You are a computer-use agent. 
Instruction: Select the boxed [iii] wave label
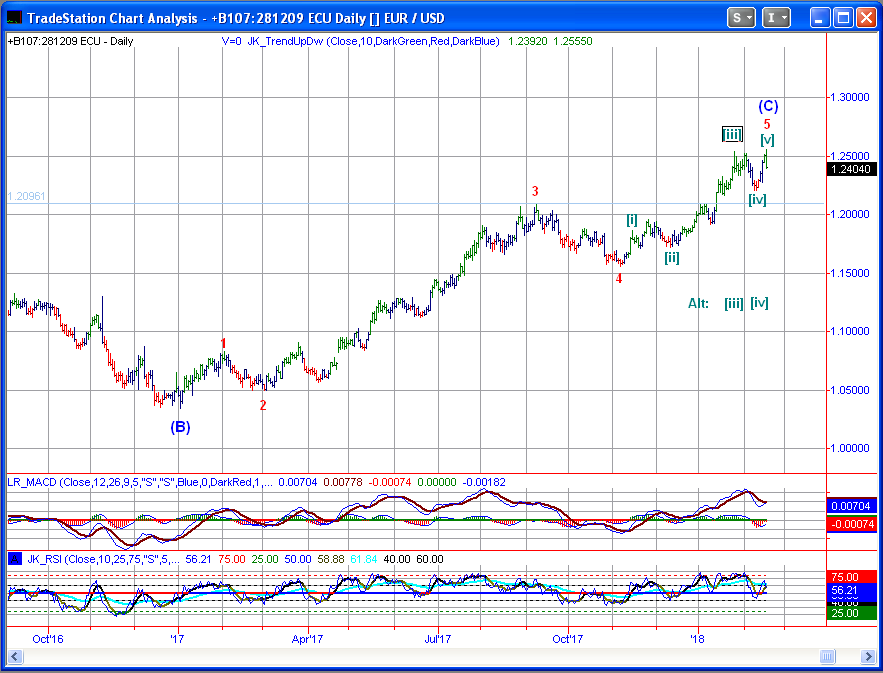point(732,135)
